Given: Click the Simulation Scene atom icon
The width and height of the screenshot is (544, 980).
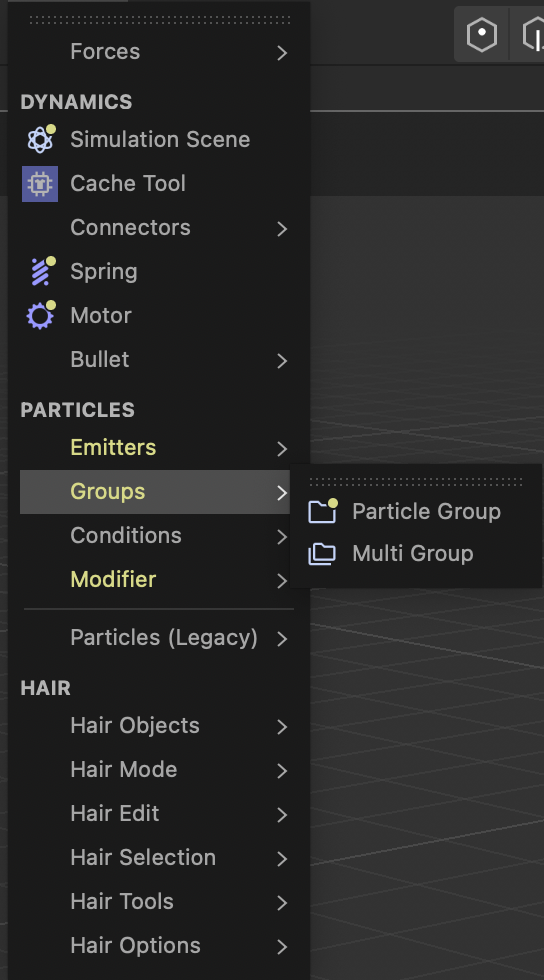Looking at the screenshot, I should tap(41, 139).
